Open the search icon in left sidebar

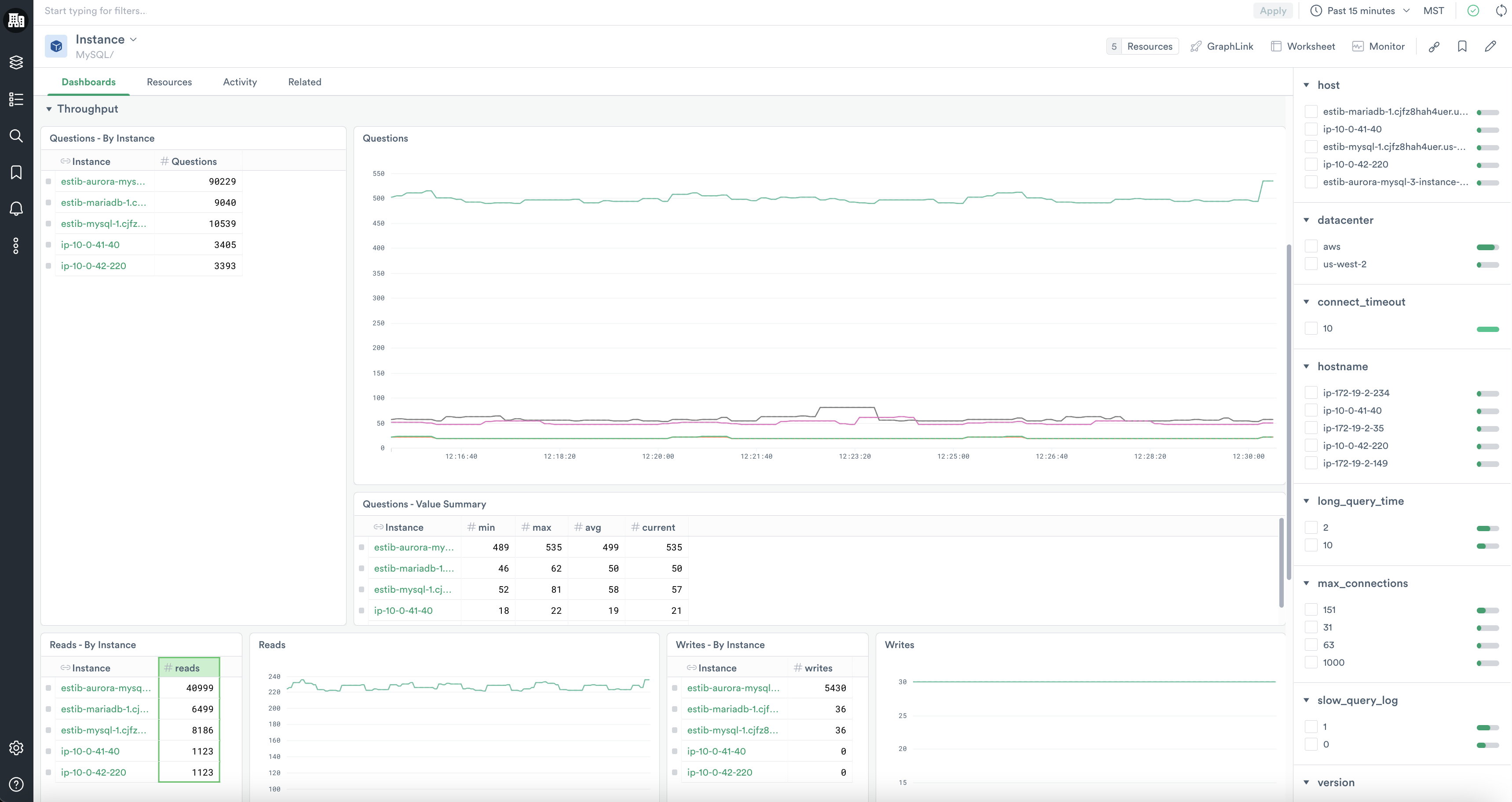click(x=16, y=136)
